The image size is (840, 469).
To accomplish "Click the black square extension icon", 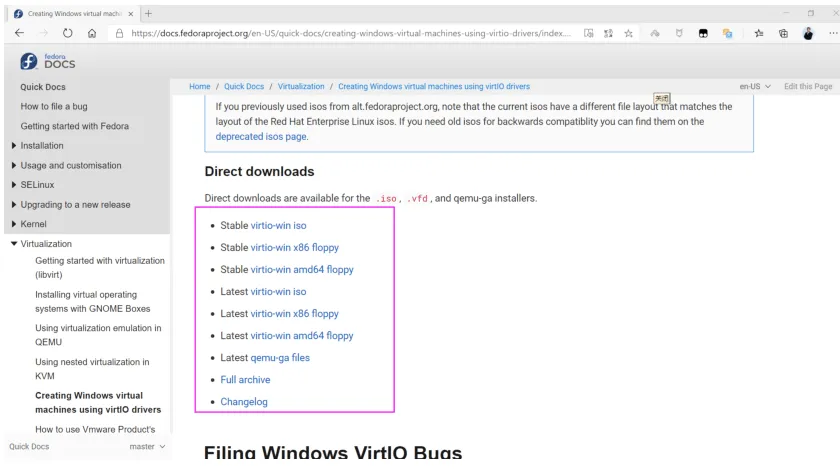I will (703, 33).
